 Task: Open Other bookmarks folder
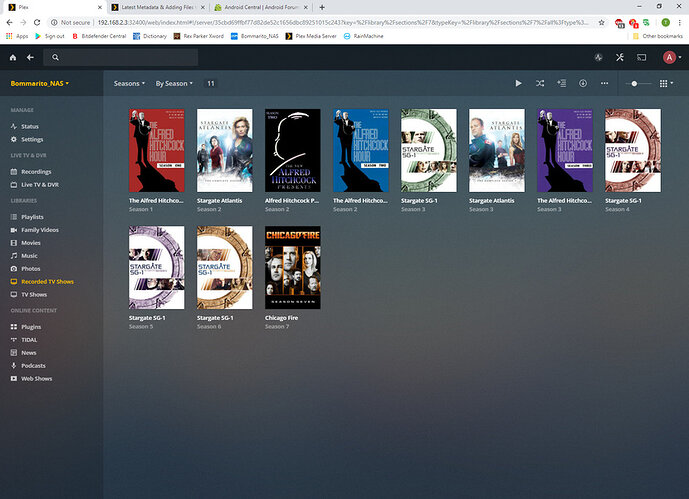click(658, 36)
